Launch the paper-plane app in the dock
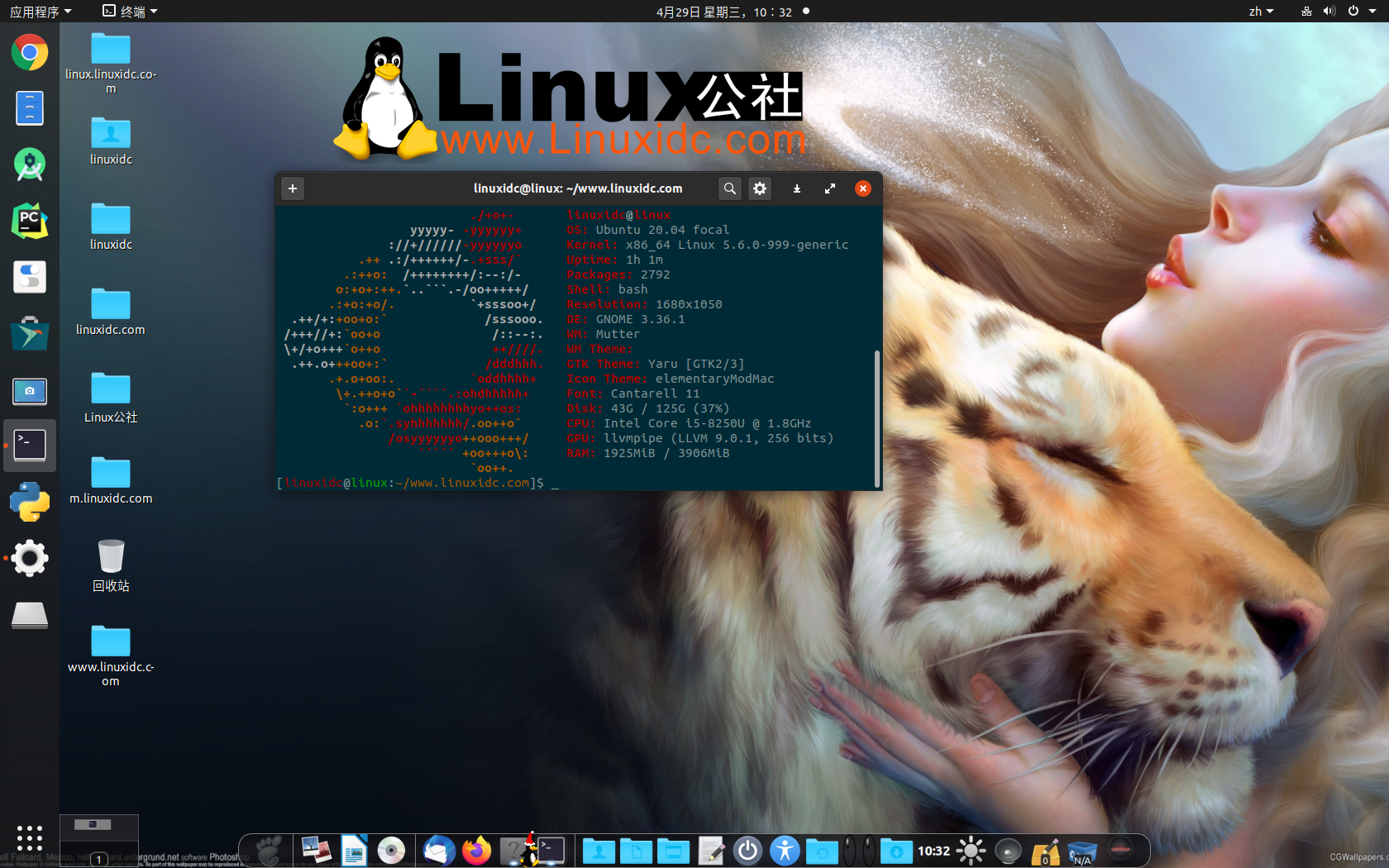Viewport: 1389px width, 868px height. click(30, 333)
